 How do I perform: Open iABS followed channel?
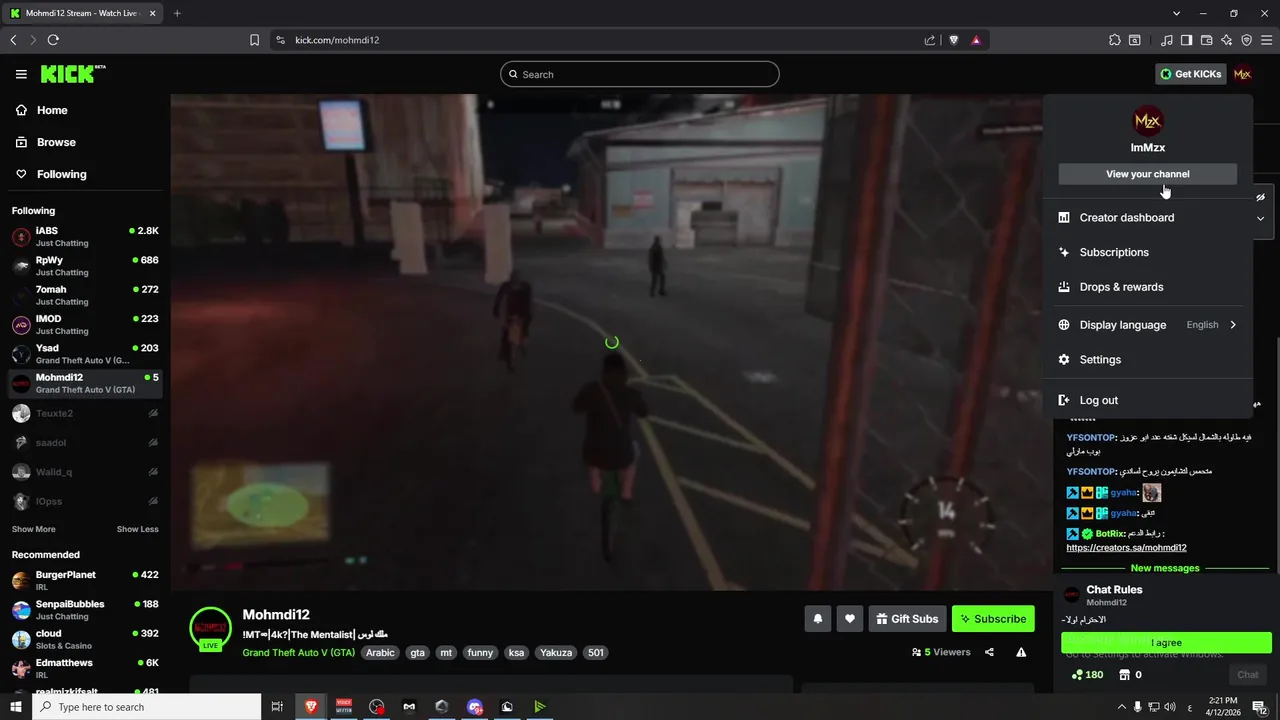85,237
